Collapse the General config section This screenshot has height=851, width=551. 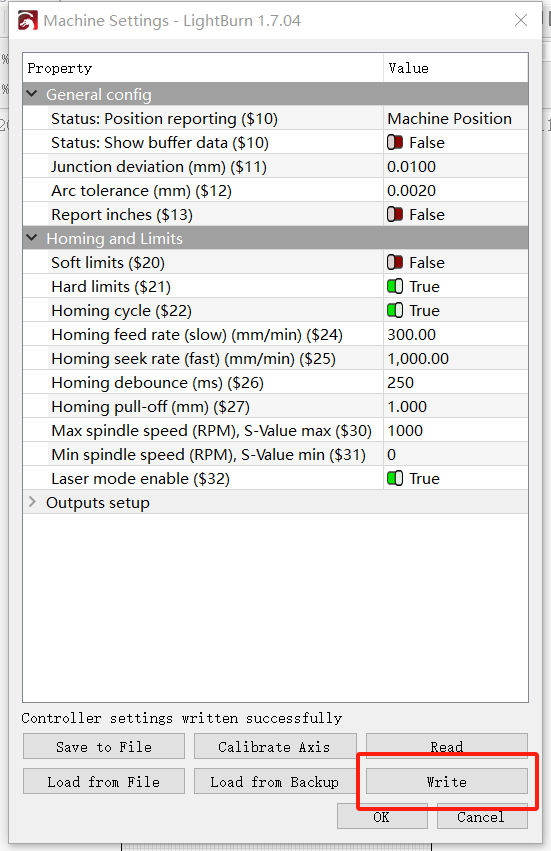pos(32,94)
